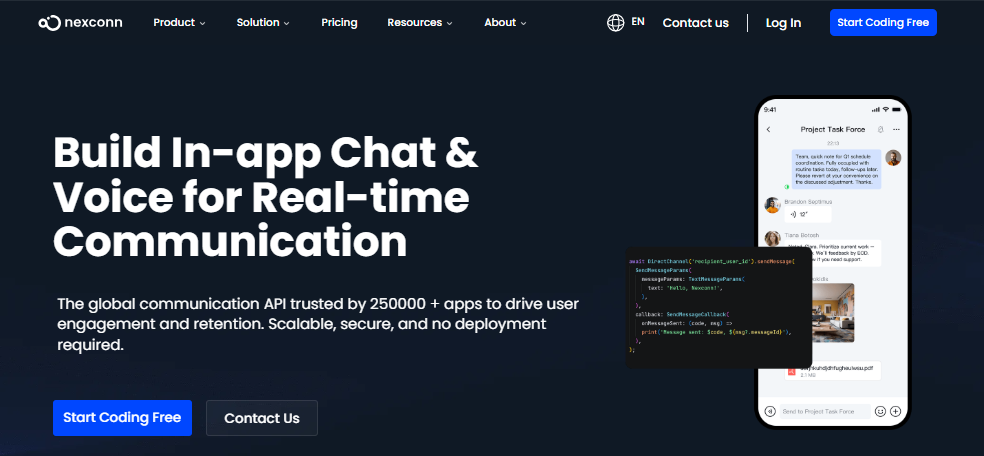Screen dimensions: 984x456
Task: Click the hero Contact Us button
Action: tap(262, 418)
